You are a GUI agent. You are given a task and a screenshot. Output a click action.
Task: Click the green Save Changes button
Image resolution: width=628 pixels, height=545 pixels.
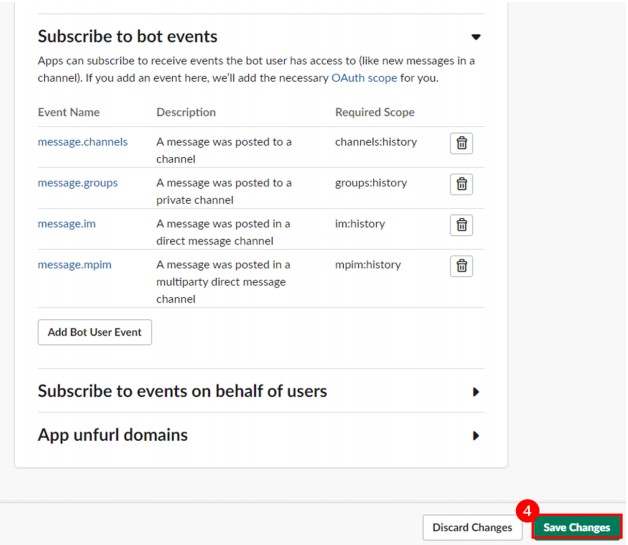tap(576, 527)
